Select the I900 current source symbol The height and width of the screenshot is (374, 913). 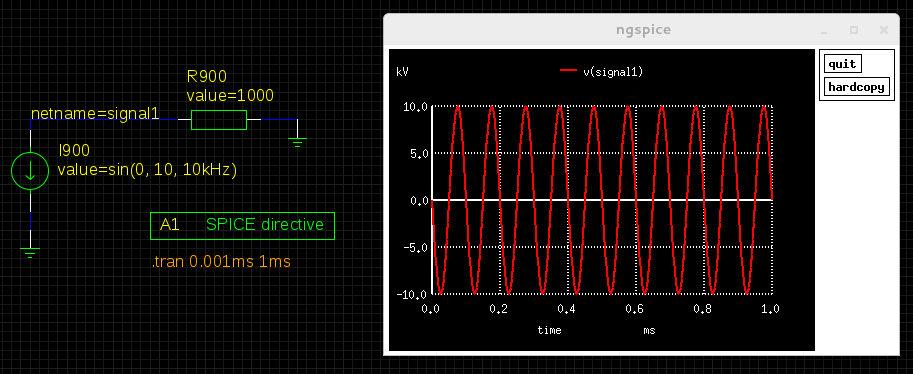click(30, 171)
